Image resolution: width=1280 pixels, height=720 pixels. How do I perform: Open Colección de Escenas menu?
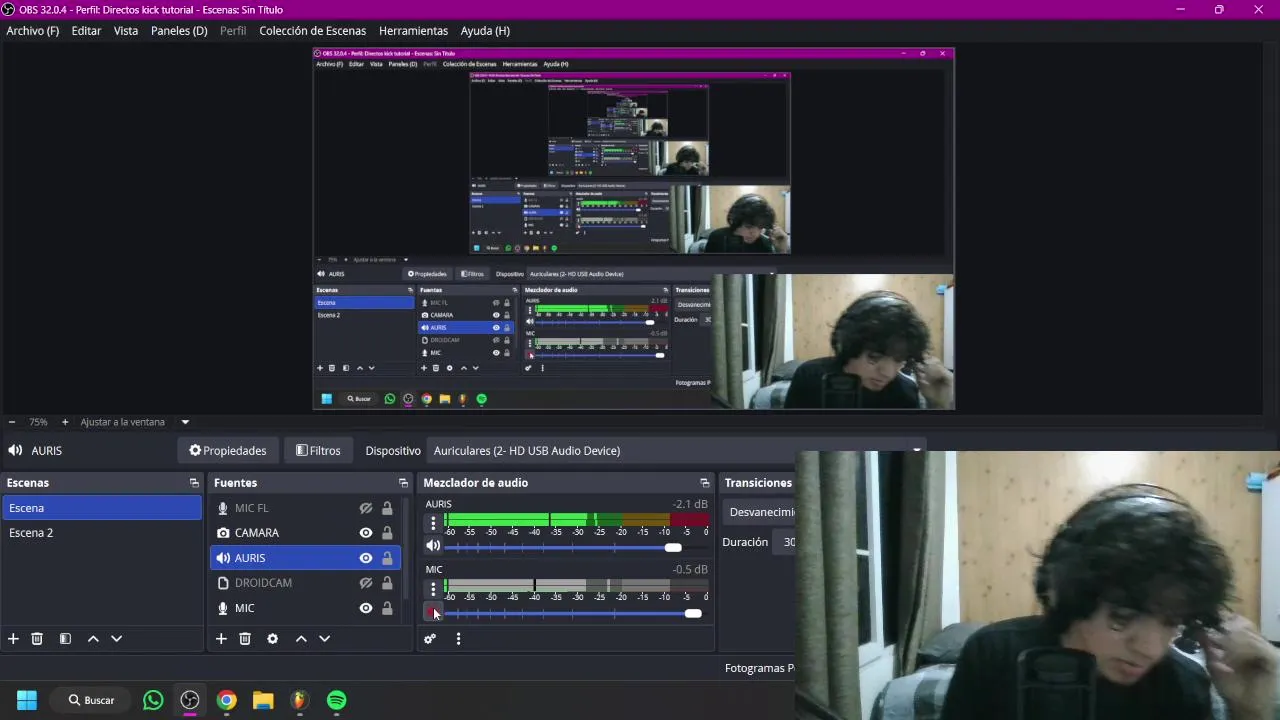click(x=313, y=31)
